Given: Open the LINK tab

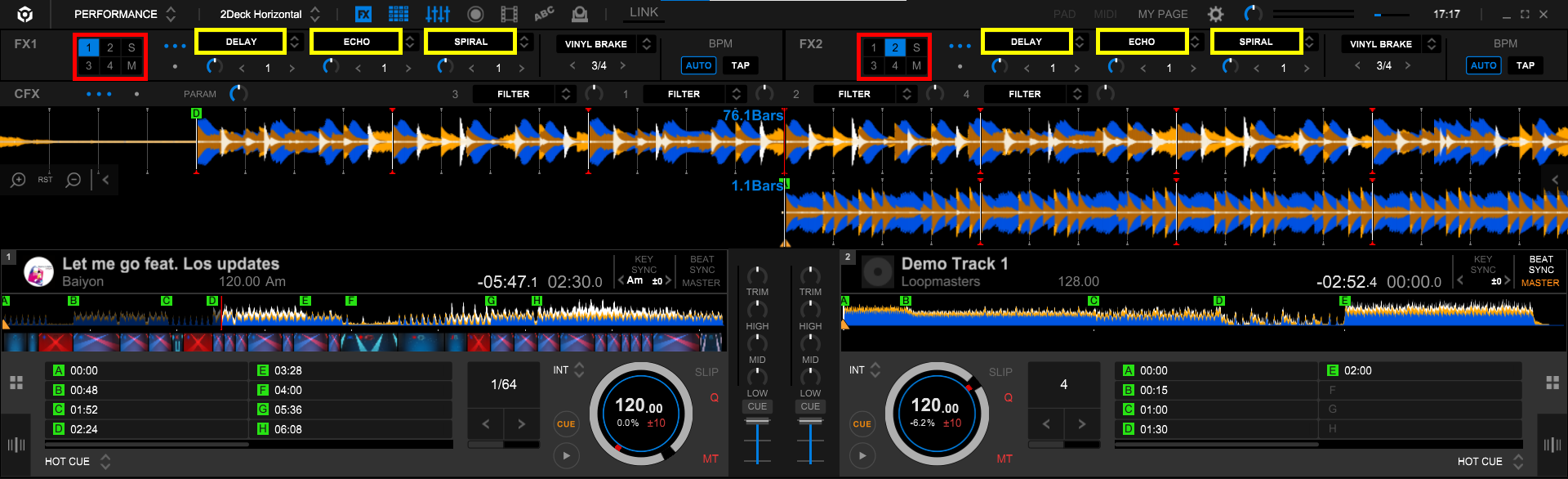Looking at the screenshot, I should click(x=644, y=12).
